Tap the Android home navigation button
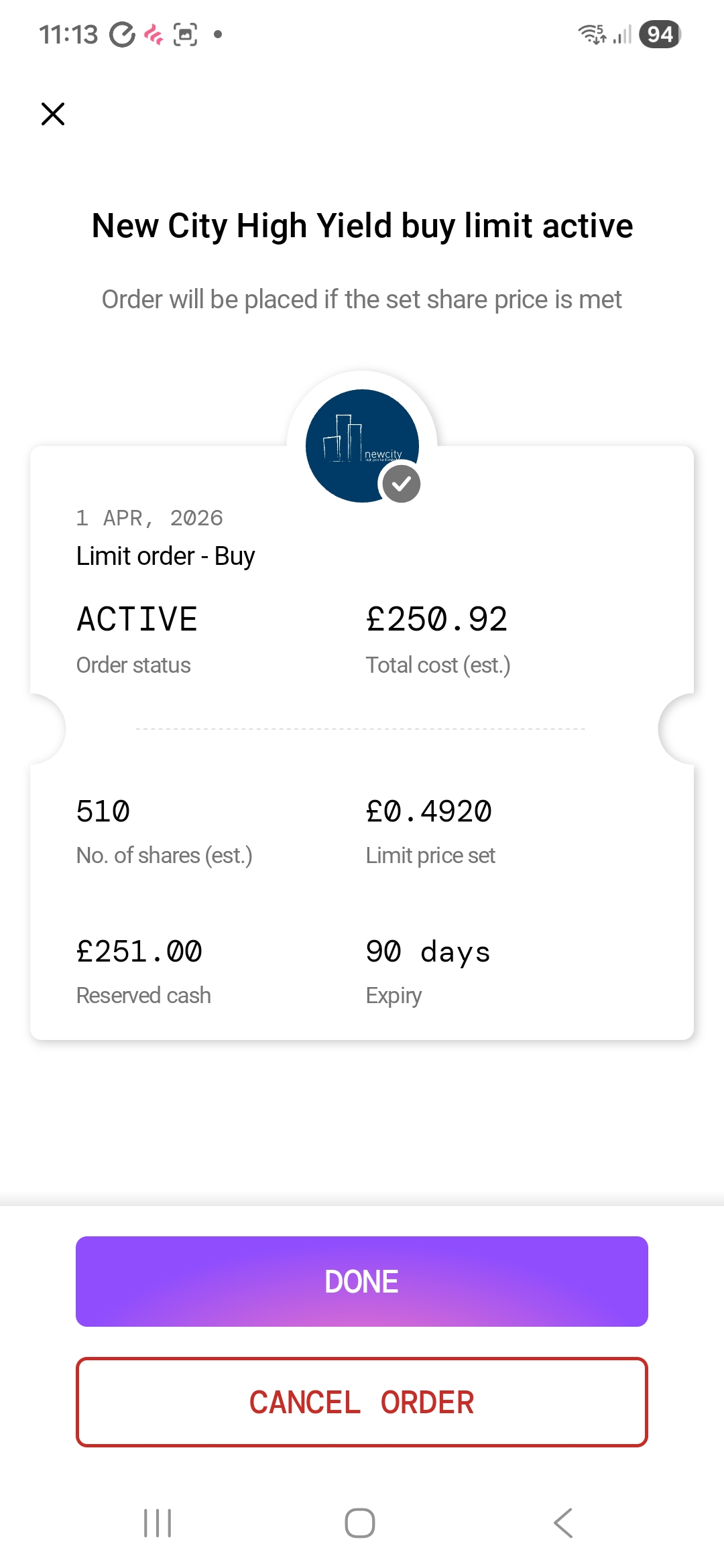The height and width of the screenshot is (1568, 724). click(360, 1523)
